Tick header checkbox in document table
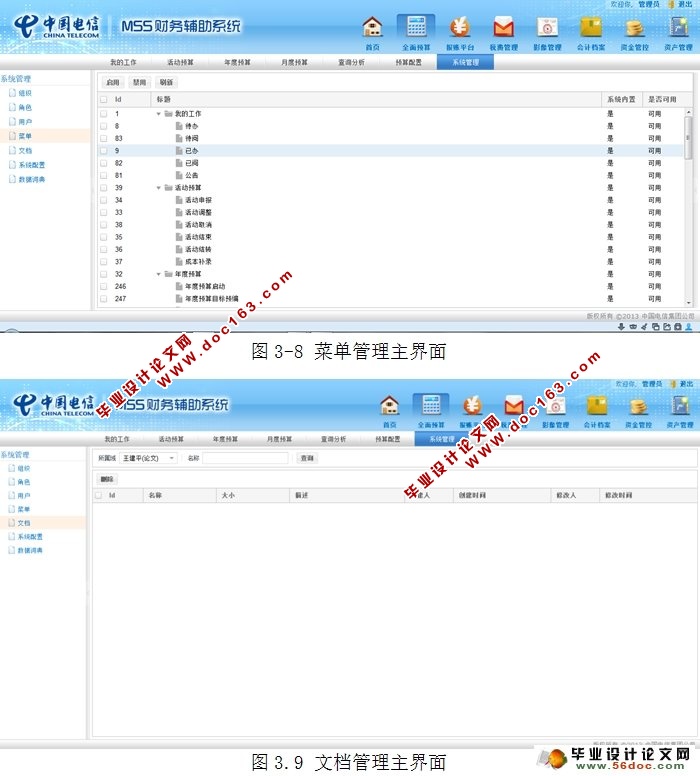The width and height of the screenshot is (700, 776). point(99,495)
